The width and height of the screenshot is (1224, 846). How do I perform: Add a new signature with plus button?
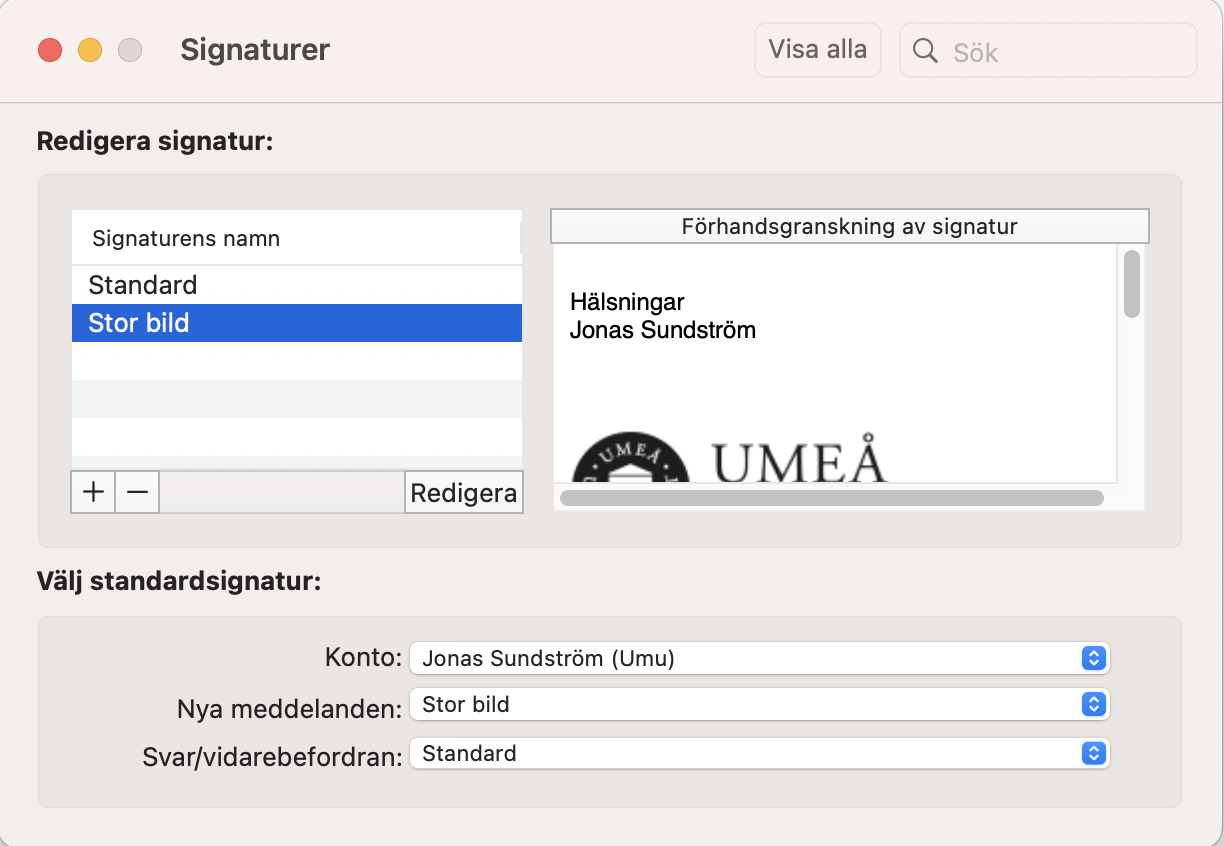(x=93, y=492)
